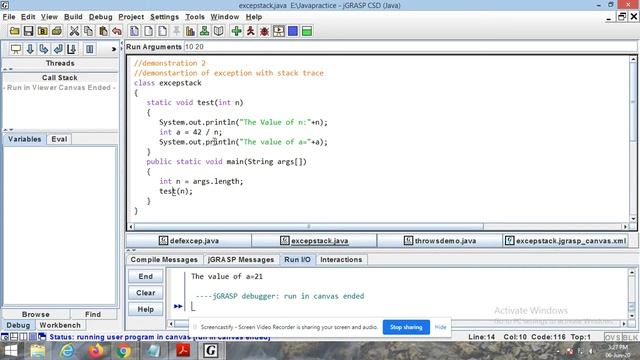Open Google Chrome from the taskbar
The image size is (640, 360).
point(124,351)
